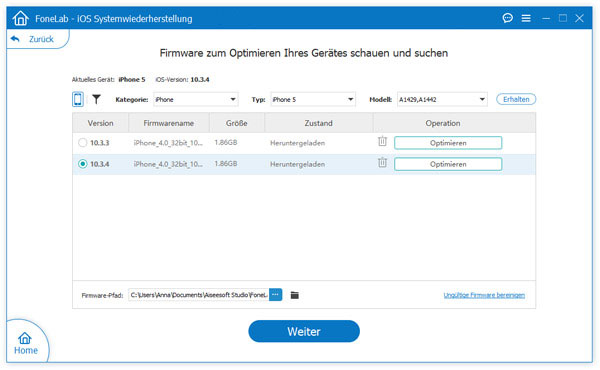The height and width of the screenshot is (370, 600).
Task: Click firmware name in the 10.3.3 row
Action: coord(168,143)
